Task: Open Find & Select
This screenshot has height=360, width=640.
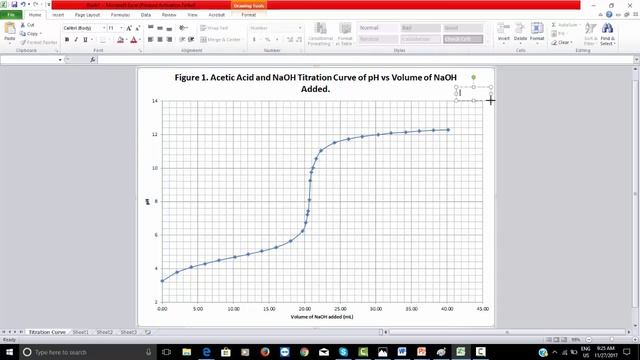Action: pyautogui.click(x=607, y=33)
